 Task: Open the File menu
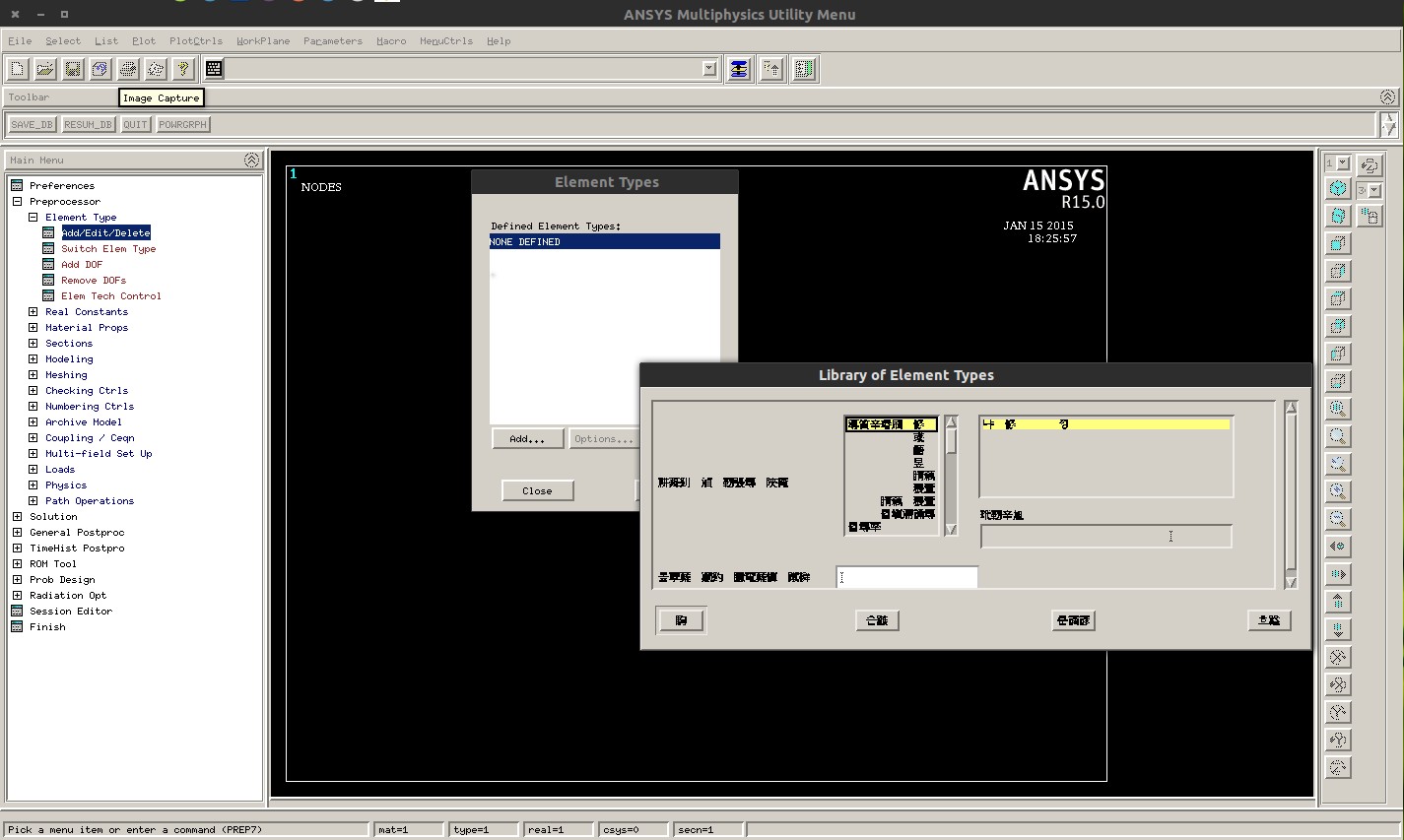click(x=20, y=41)
